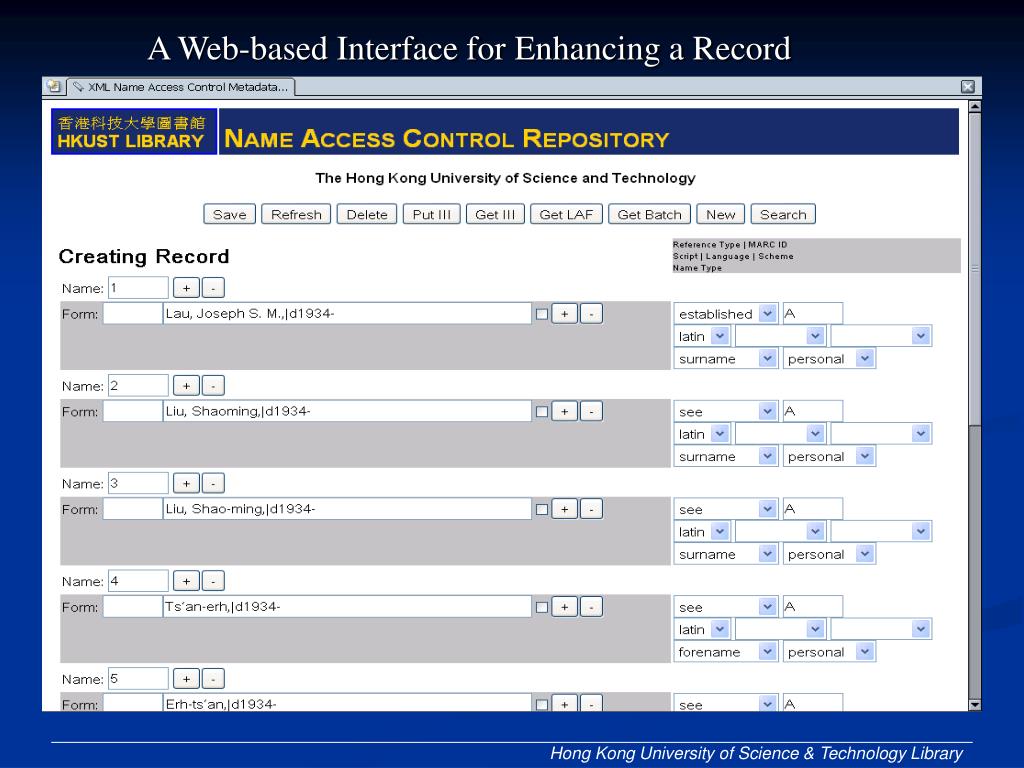
Task: Click the Get Batch button
Action: (649, 214)
